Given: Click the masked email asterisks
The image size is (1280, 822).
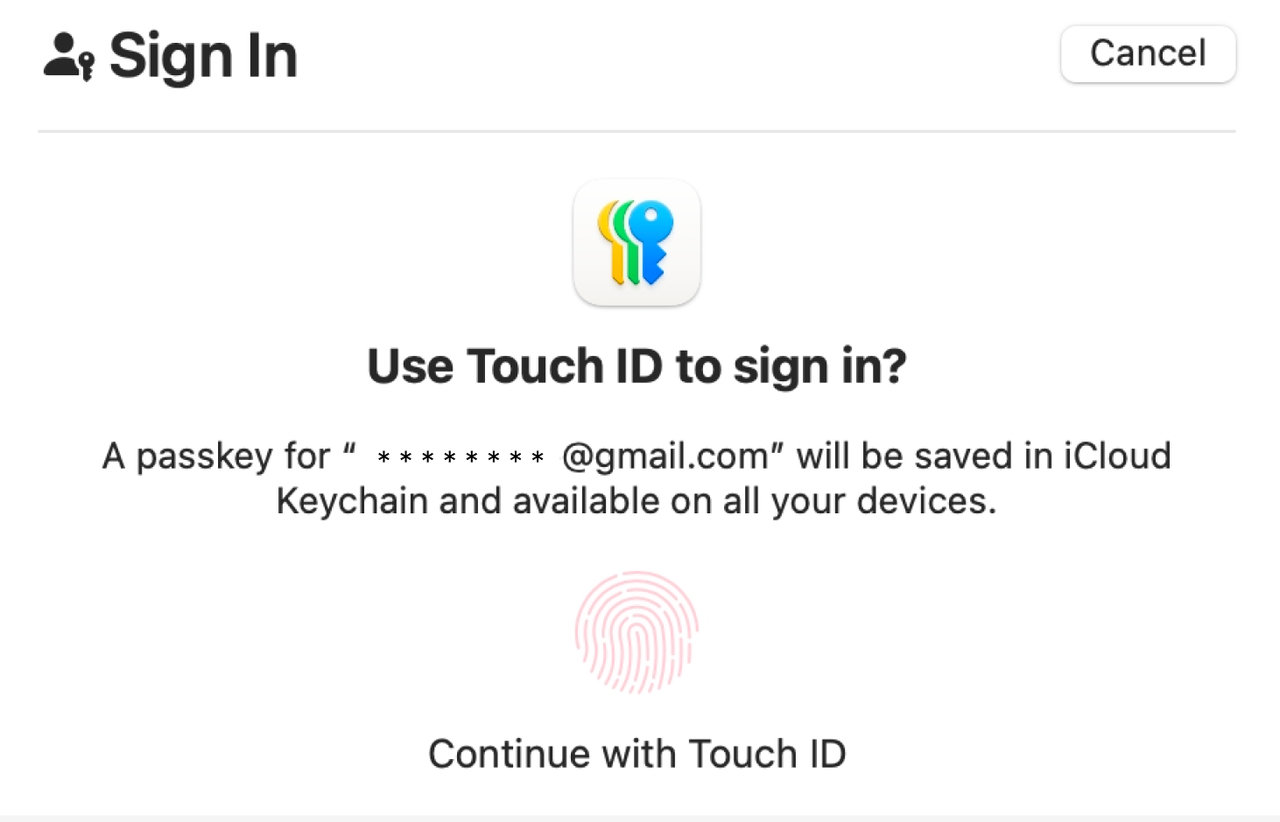Looking at the screenshot, I should click(461, 459).
